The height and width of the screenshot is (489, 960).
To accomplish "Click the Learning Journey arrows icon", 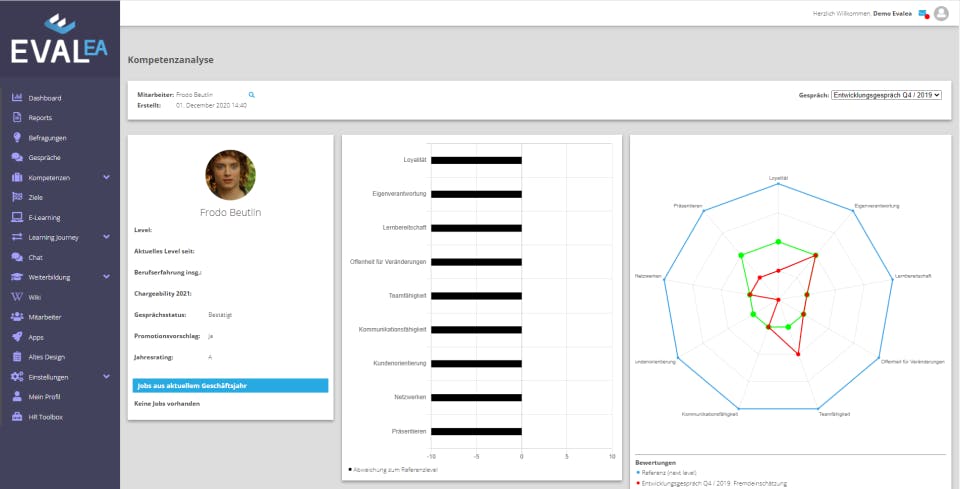I will click(17, 237).
